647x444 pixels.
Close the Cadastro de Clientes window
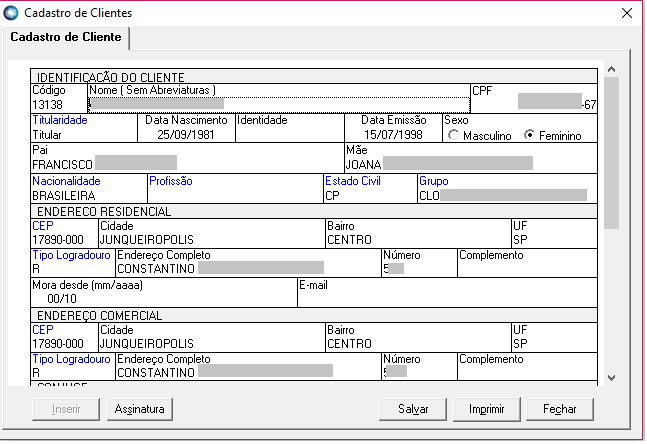coord(626,13)
